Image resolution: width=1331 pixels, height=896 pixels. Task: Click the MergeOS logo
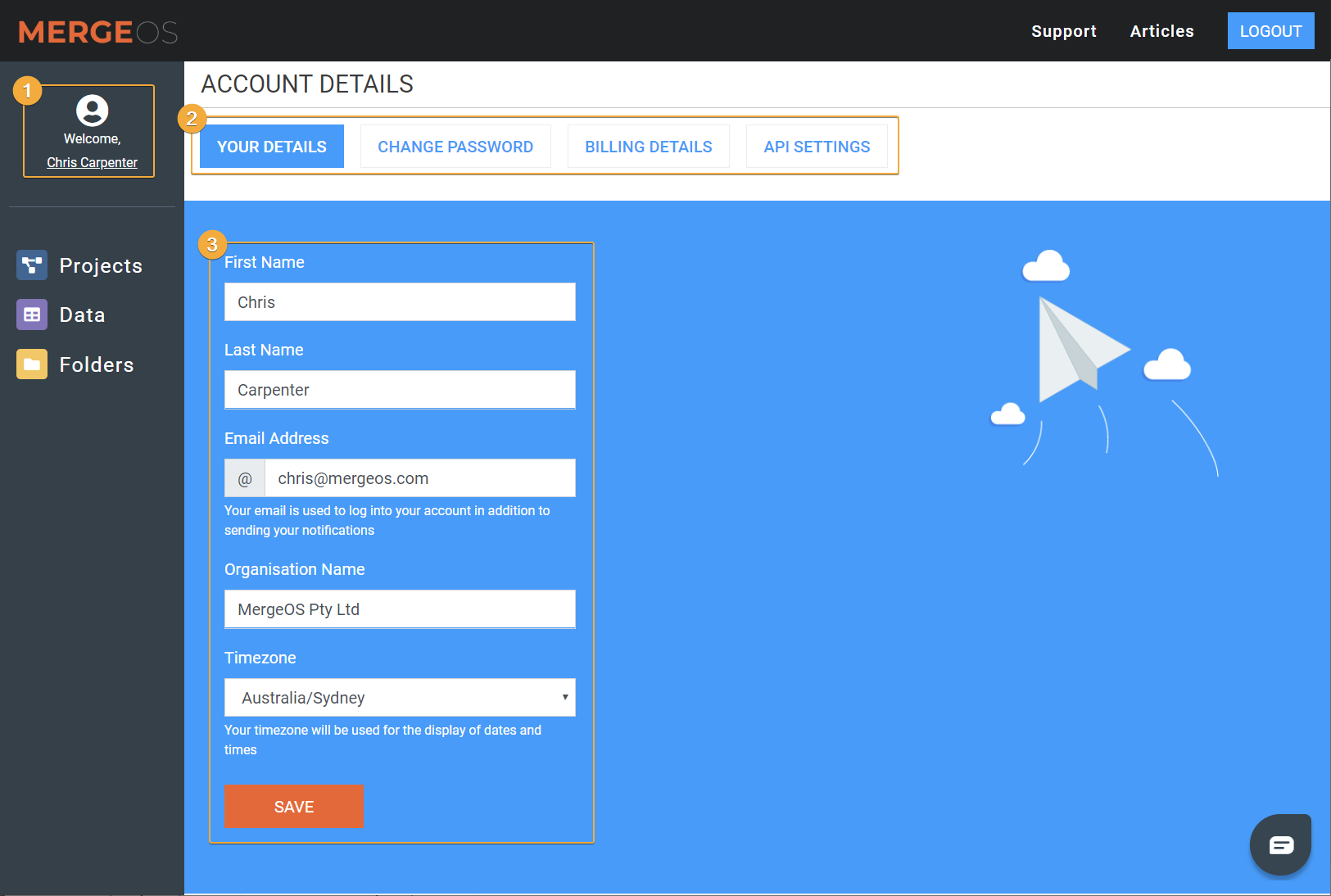[98, 32]
